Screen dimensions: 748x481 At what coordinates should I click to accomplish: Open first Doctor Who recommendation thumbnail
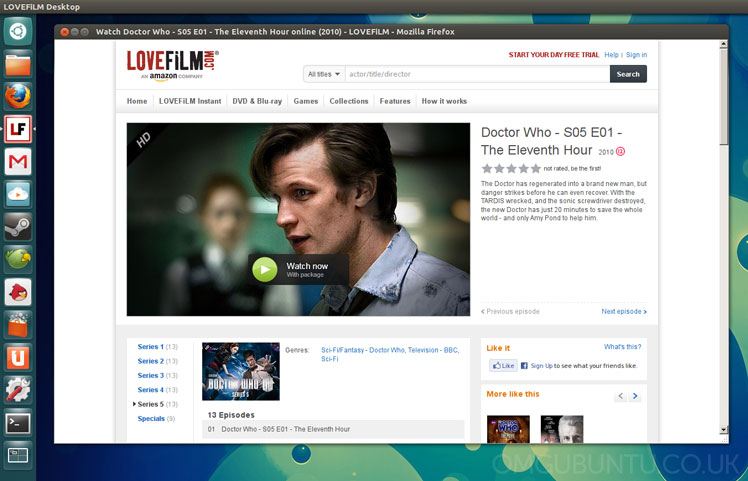coord(508,429)
